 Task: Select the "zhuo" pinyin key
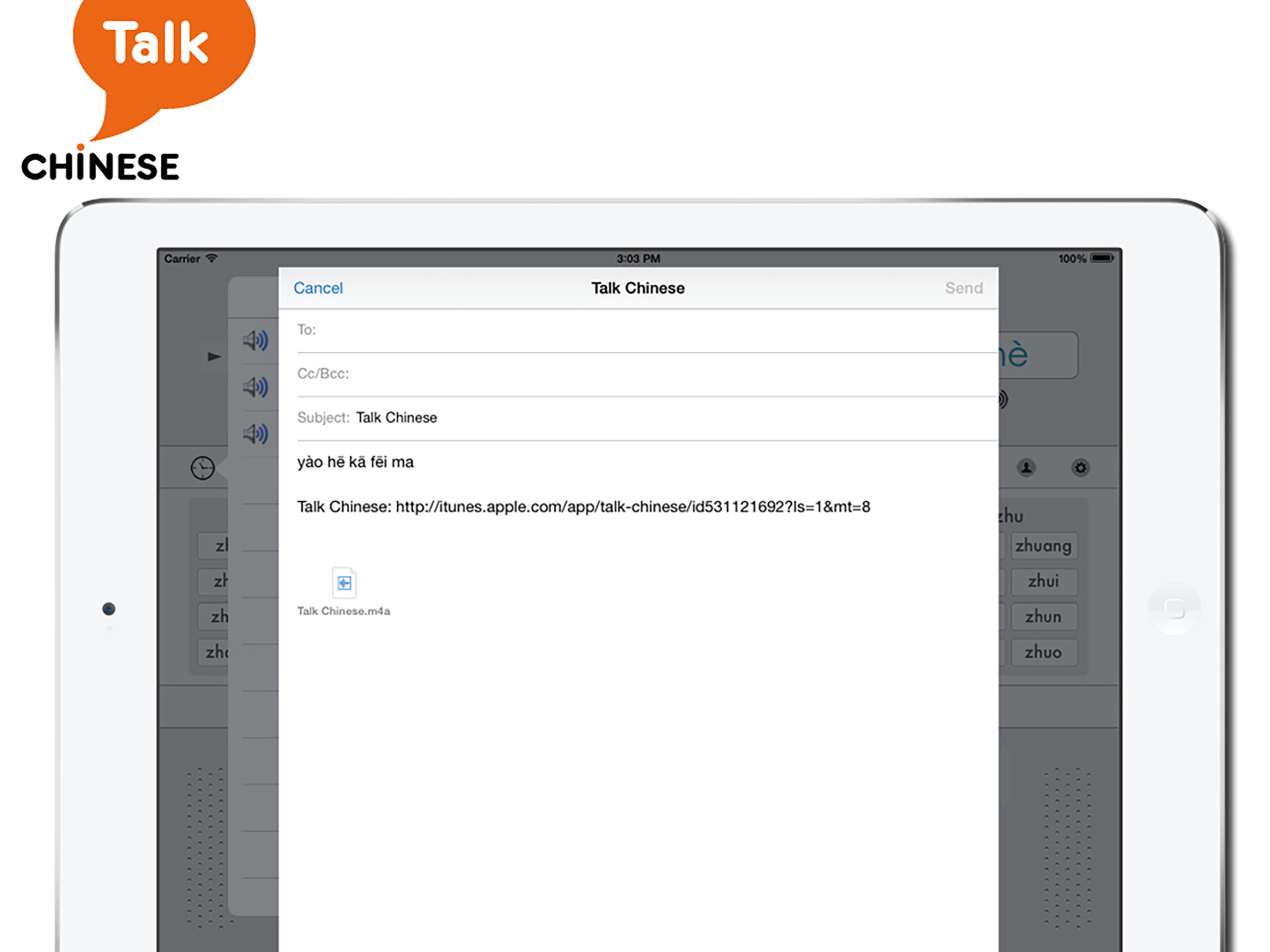pos(1043,652)
